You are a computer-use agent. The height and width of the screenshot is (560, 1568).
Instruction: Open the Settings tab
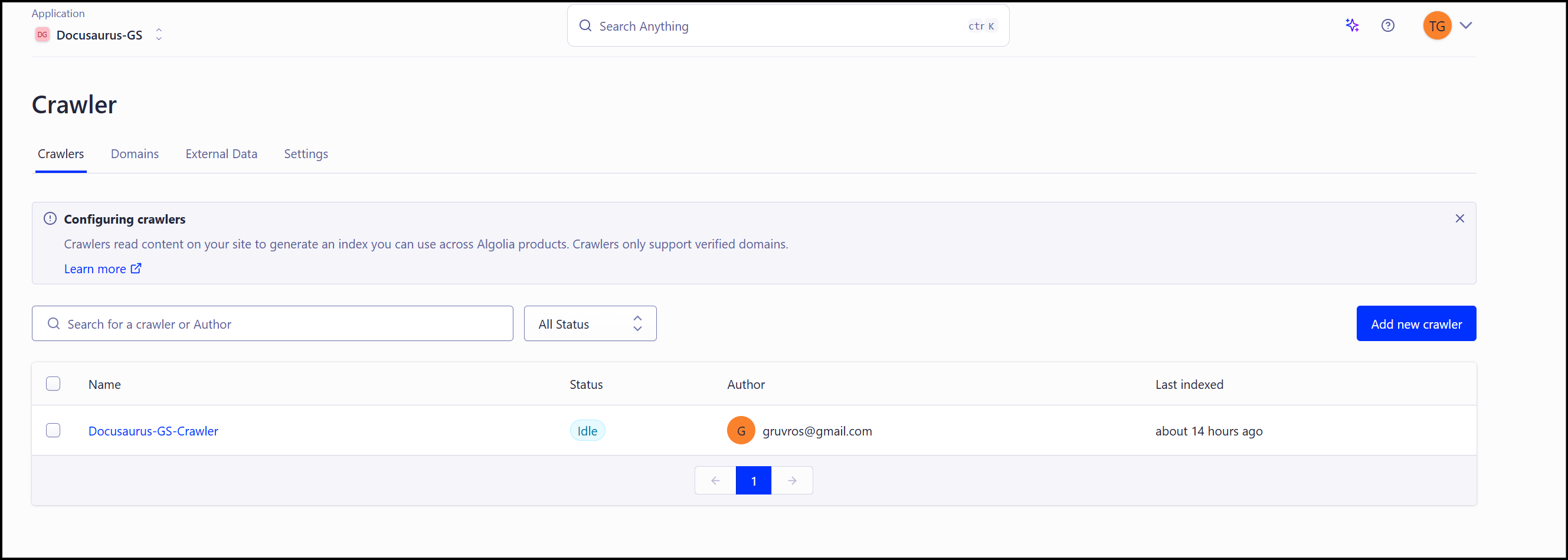coord(306,154)
